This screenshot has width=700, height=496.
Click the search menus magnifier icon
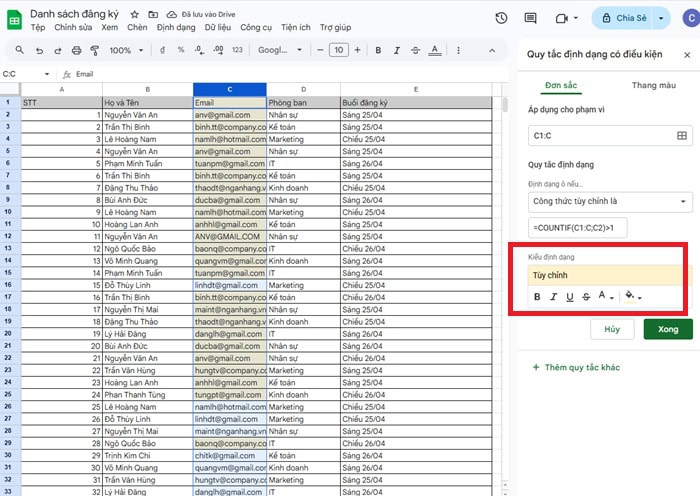[x=19, y=50]
